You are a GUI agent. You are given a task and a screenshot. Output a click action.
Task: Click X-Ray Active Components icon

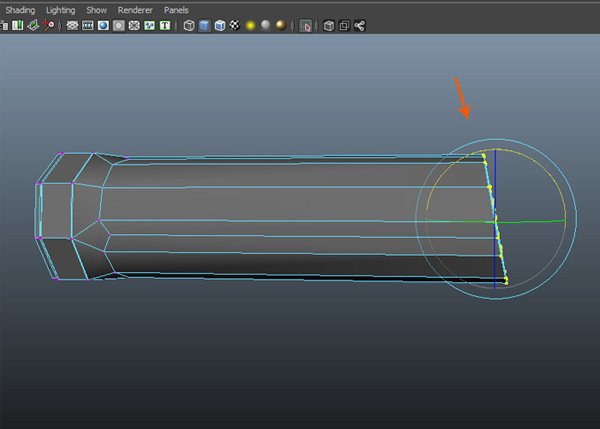[x=344, y=26]
